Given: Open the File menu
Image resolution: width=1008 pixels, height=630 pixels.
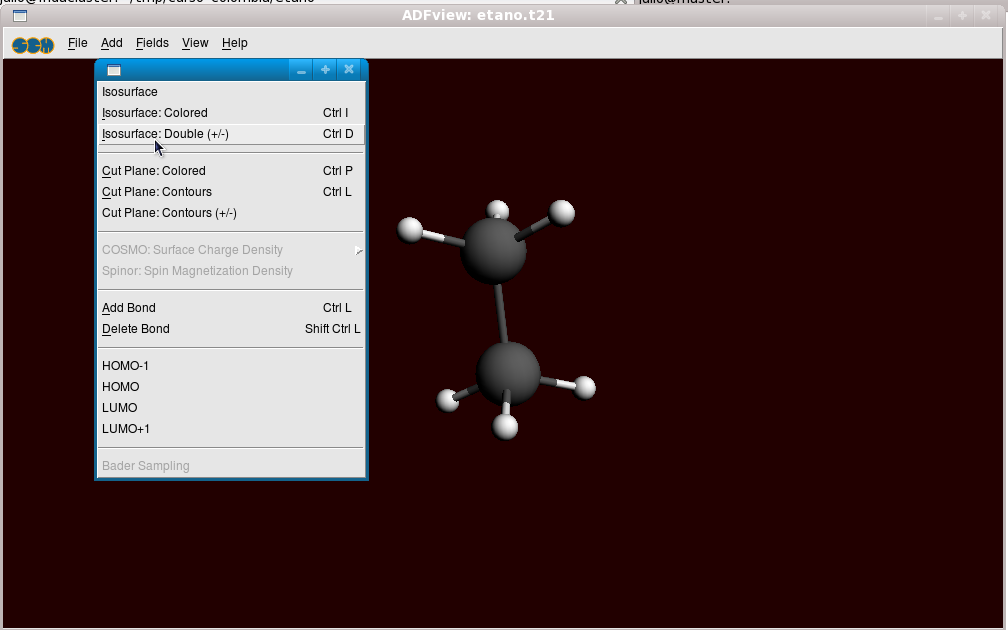Looking at the screenshot, I should tap(77, 43).
